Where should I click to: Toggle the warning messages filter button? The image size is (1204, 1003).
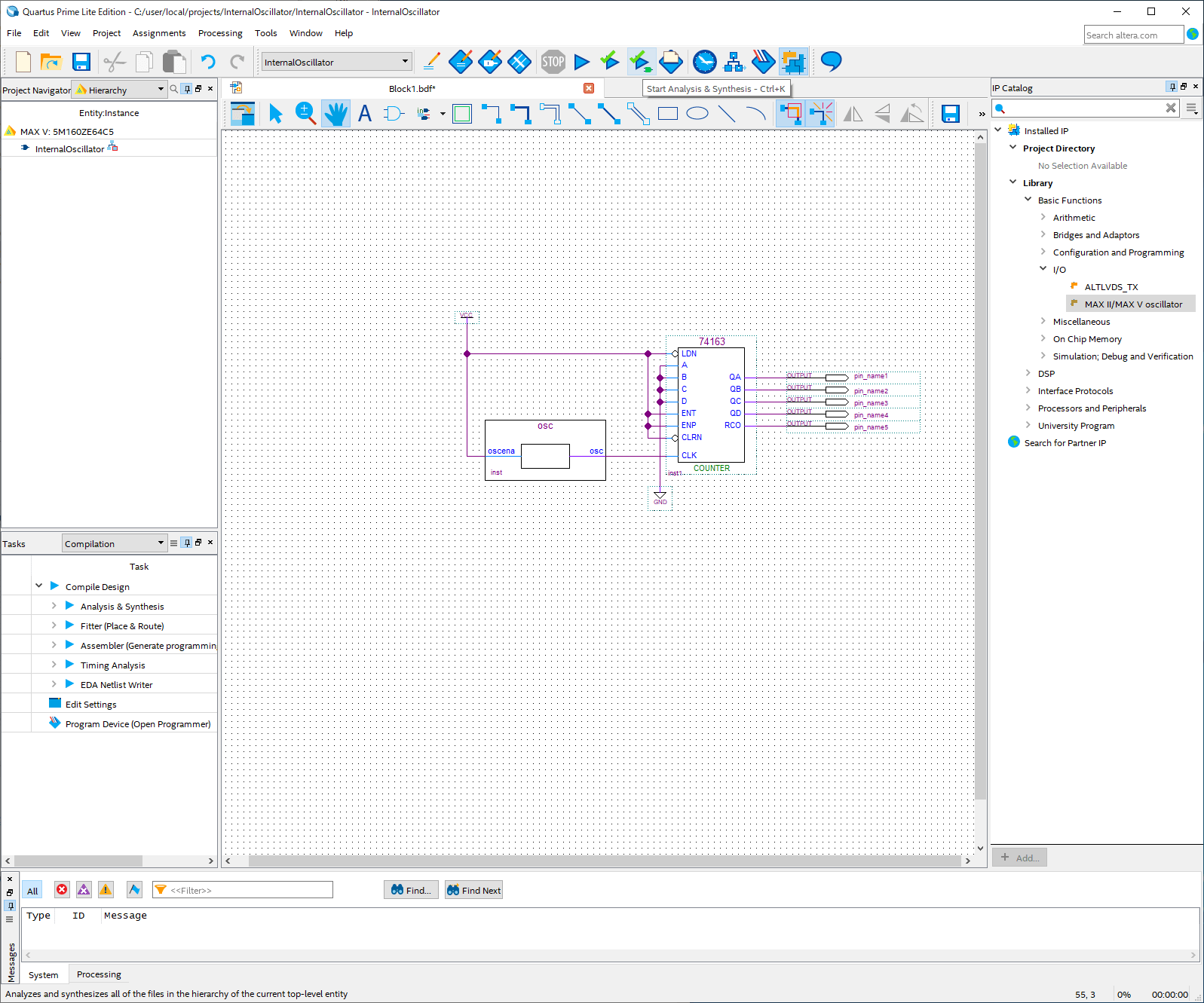(106, 890)
